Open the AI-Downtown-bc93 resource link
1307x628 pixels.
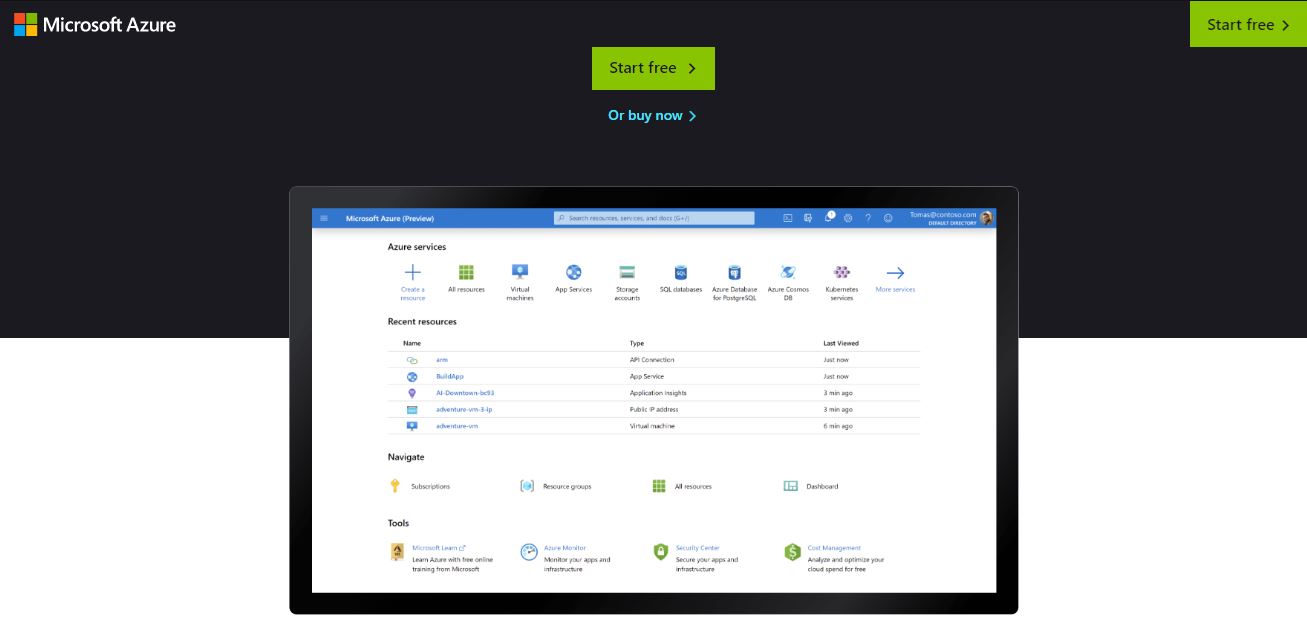pos(465,393)
